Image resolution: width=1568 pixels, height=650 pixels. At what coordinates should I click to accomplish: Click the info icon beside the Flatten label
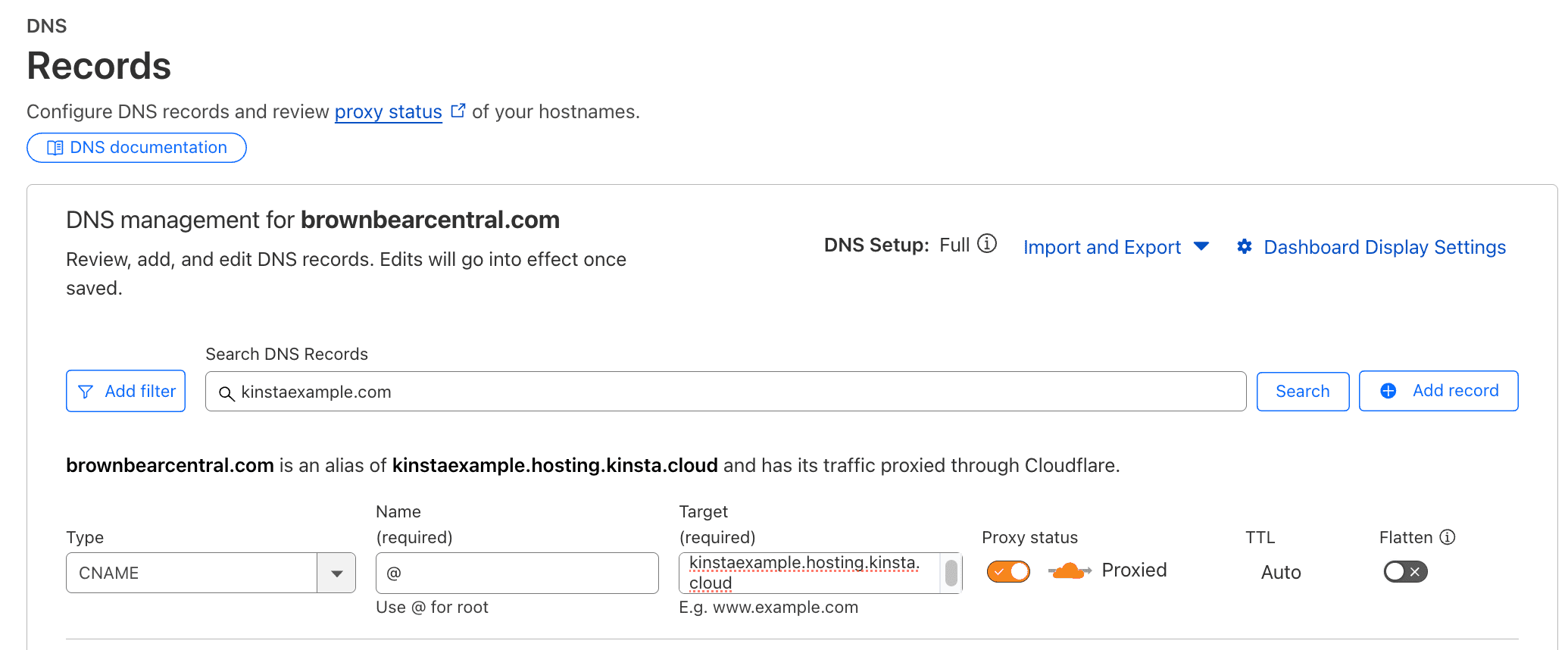(x=1448, y=536)
